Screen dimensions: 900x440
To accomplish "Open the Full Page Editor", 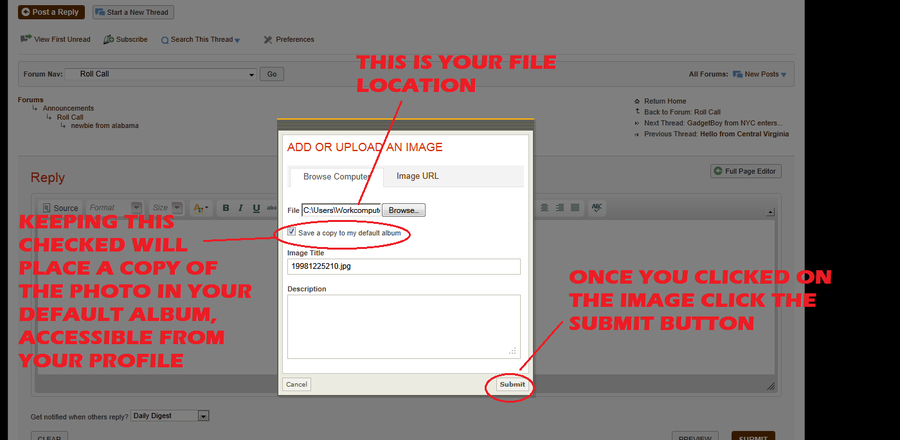I will point(746,171).
